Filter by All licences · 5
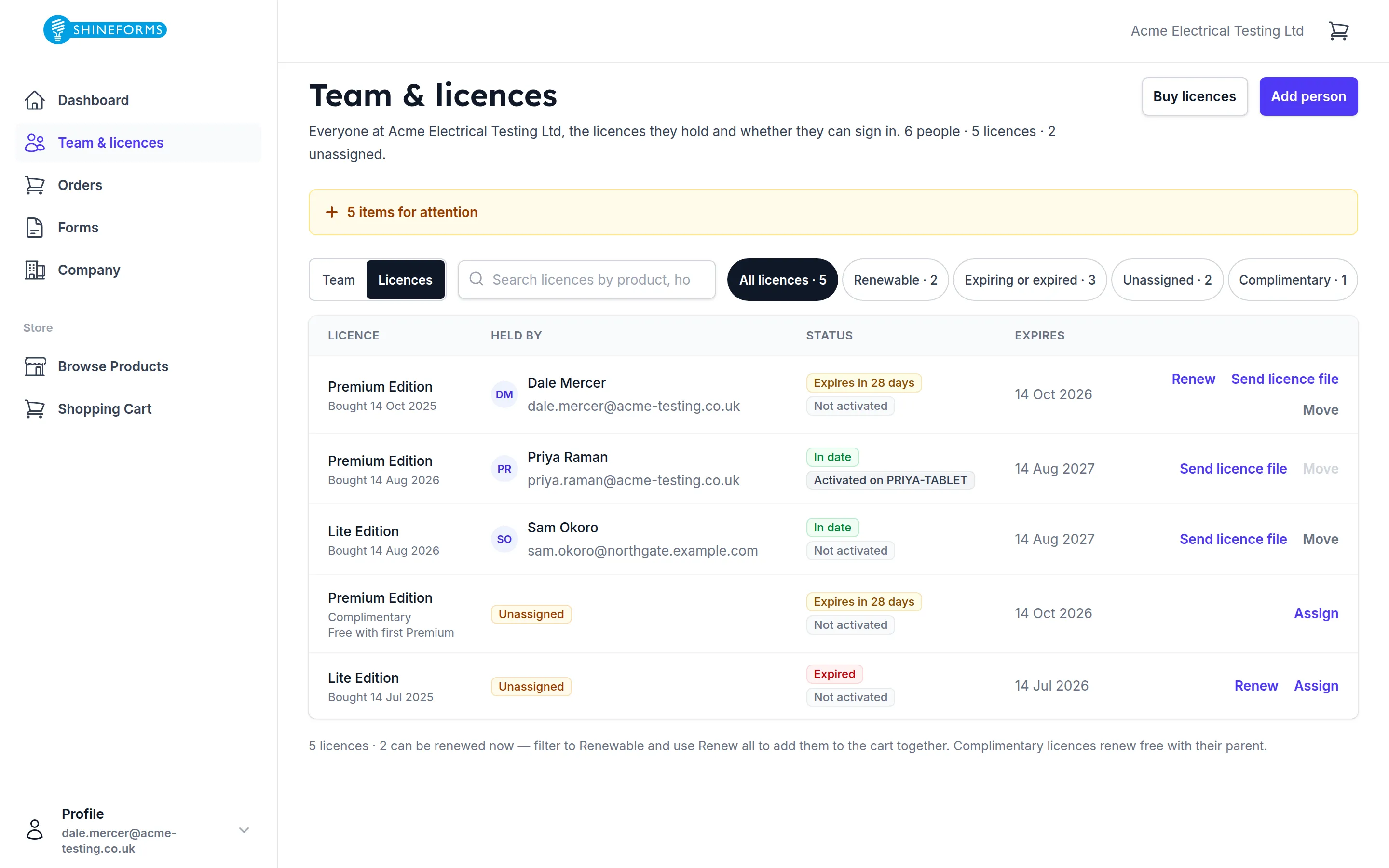 point(782,280)
